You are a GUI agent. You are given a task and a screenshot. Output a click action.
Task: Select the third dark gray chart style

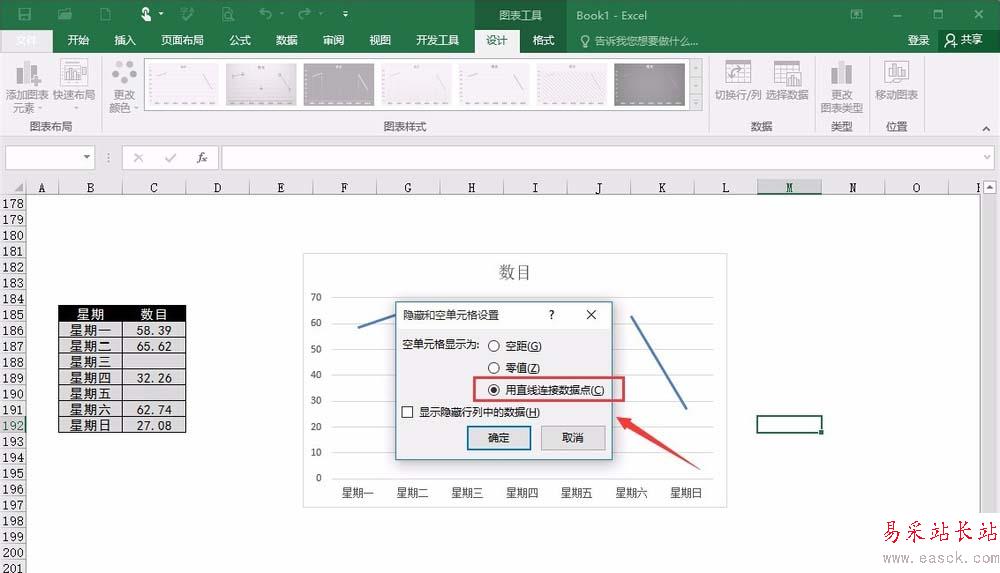(339, 84)
